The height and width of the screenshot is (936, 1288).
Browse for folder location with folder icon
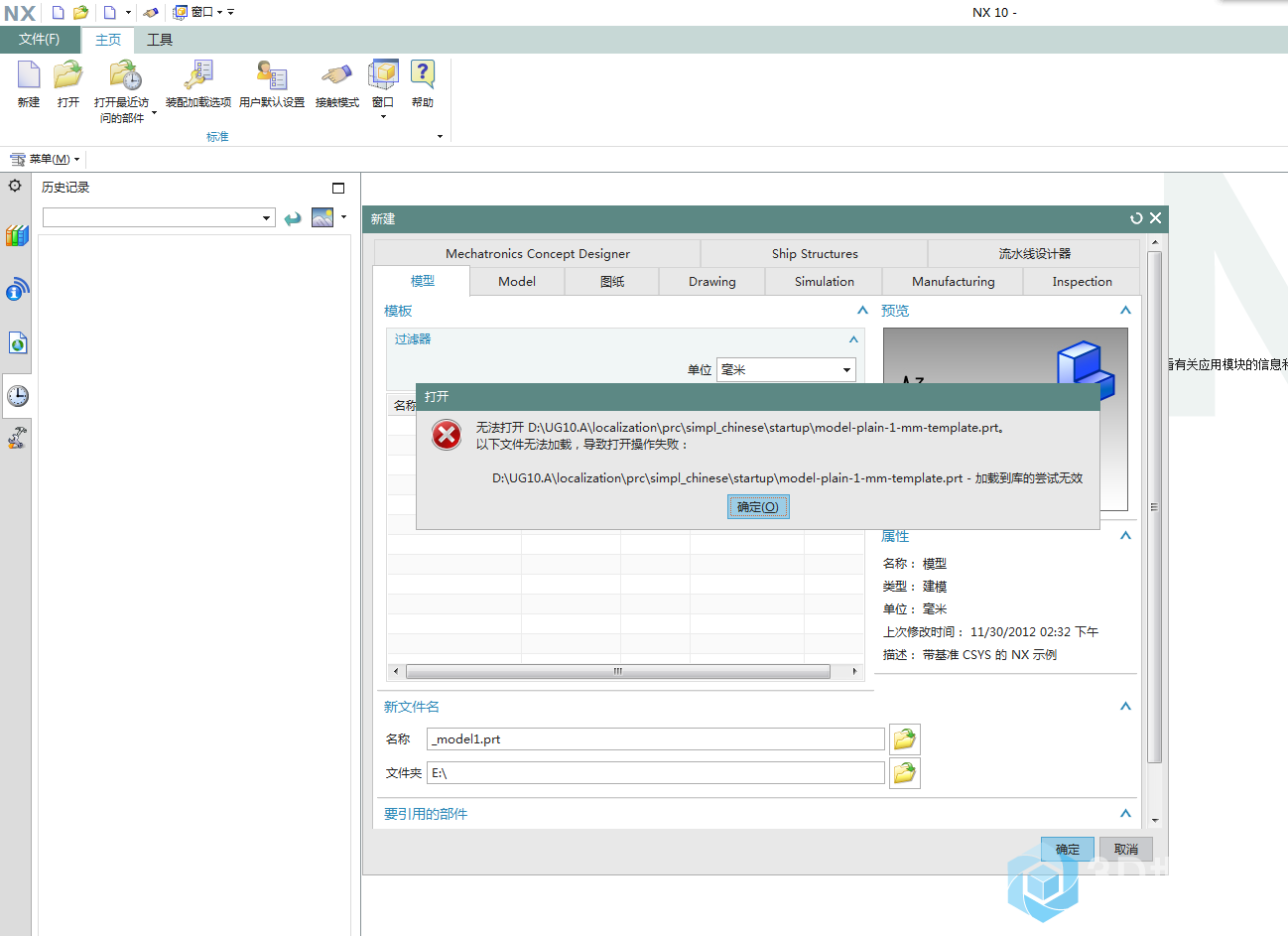tap(904, 773)
